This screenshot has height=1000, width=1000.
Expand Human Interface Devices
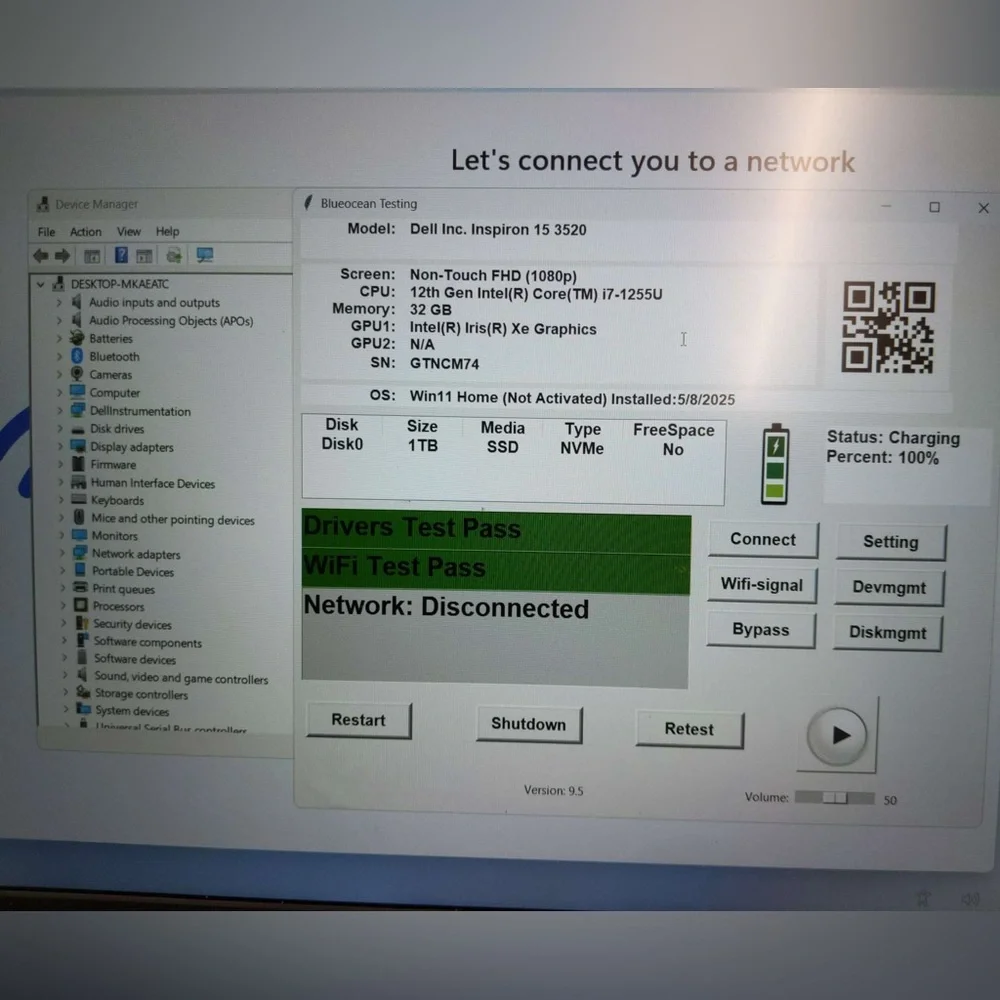click(61, 482)
